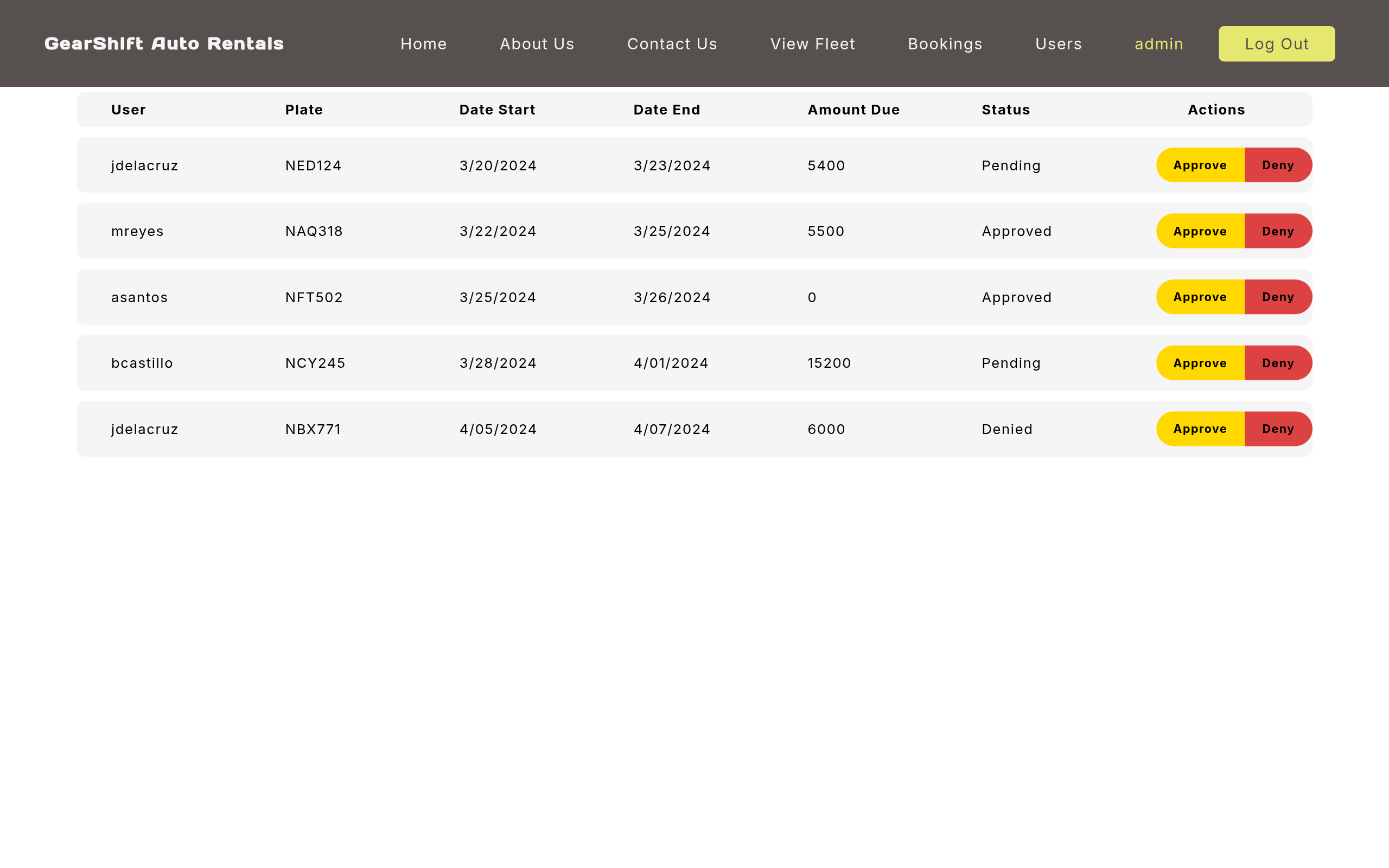Click the Date End column header
The width and height of the screenshot is (1389, 868).
(667, 110)
